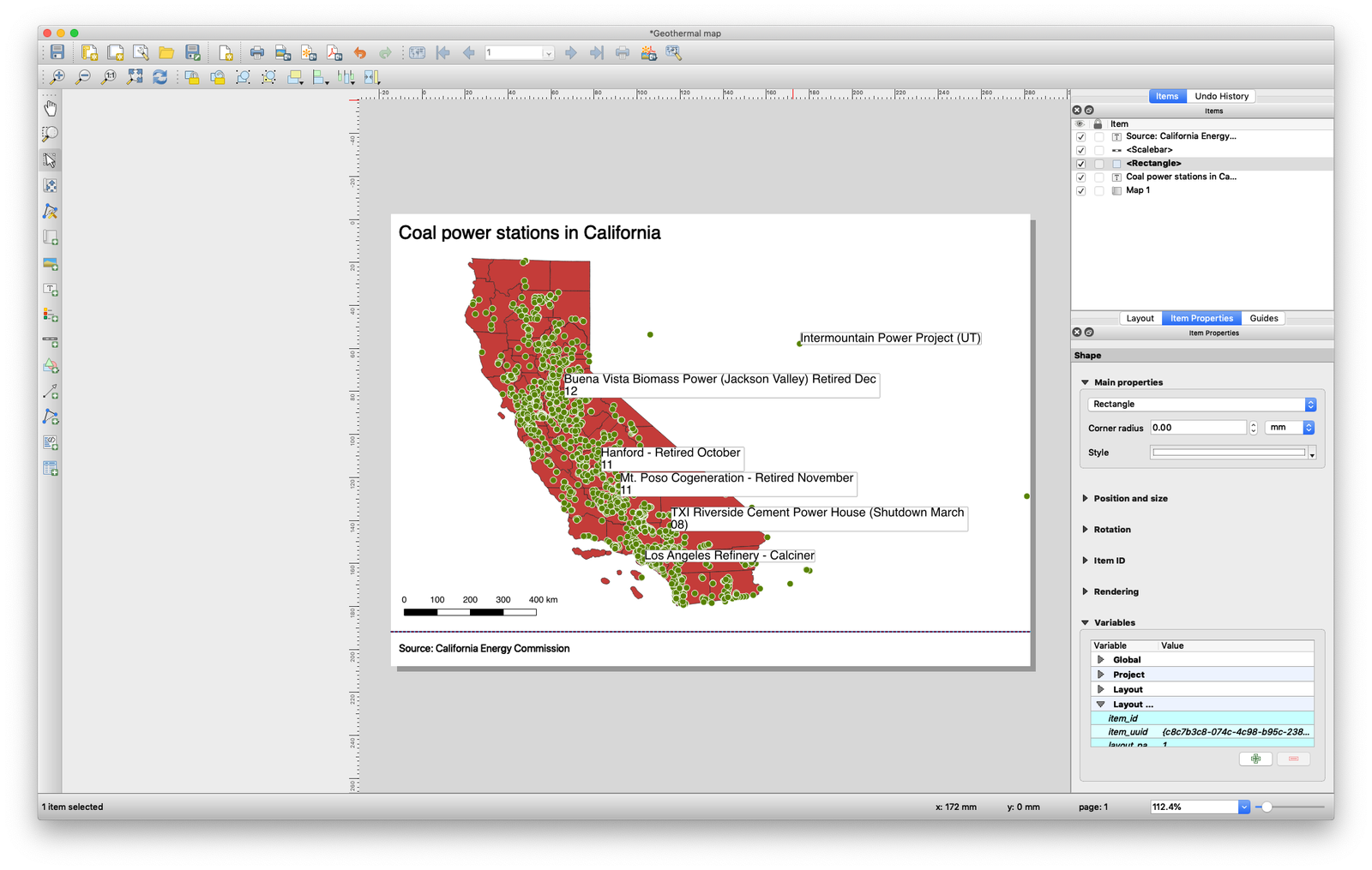Collapse the Variables section
Image resolution: width=1372 pixels, height=870 pixels.
coord(1085,622)
